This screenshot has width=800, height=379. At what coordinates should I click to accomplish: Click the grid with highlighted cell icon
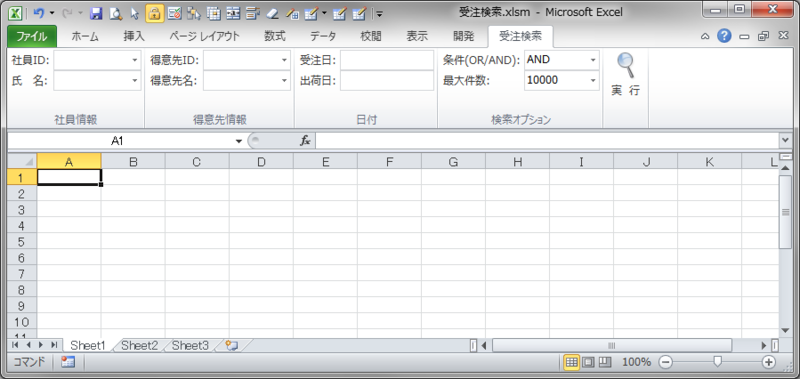[x=213, y=13]
